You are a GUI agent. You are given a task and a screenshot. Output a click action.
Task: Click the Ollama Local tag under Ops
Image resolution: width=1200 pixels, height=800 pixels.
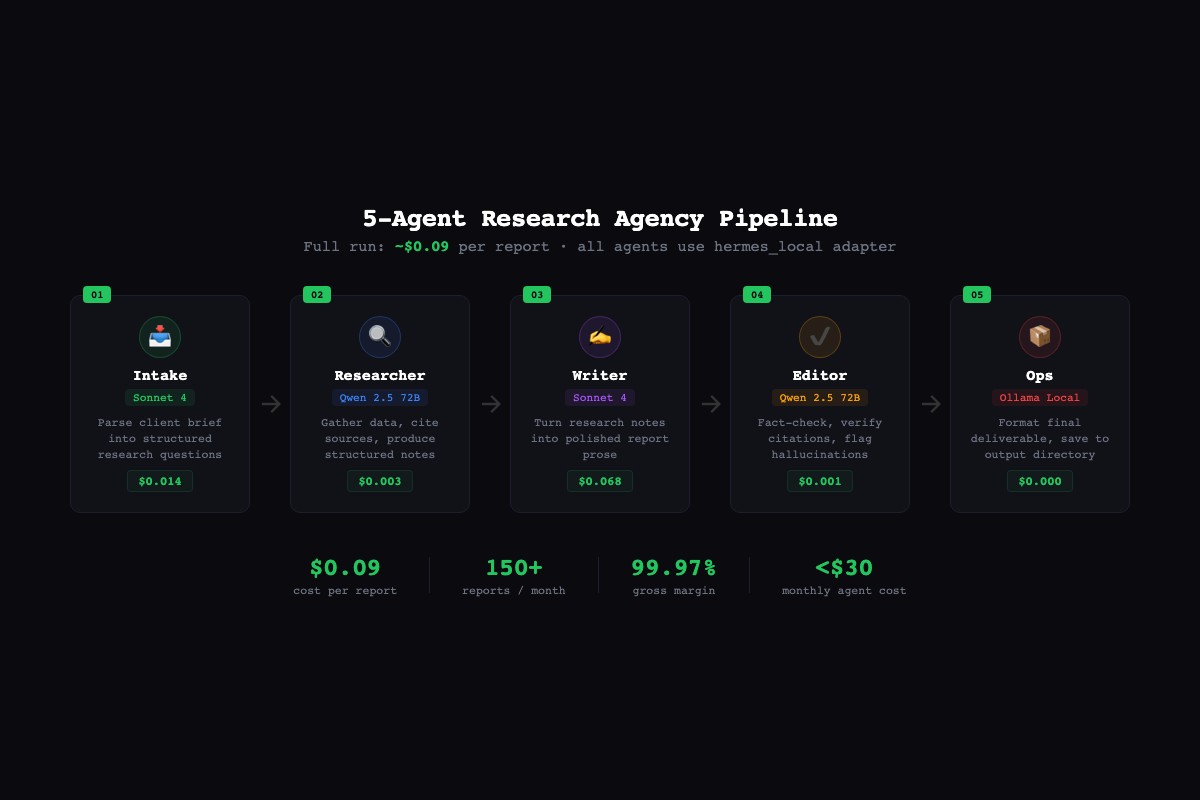(1040, 398)
